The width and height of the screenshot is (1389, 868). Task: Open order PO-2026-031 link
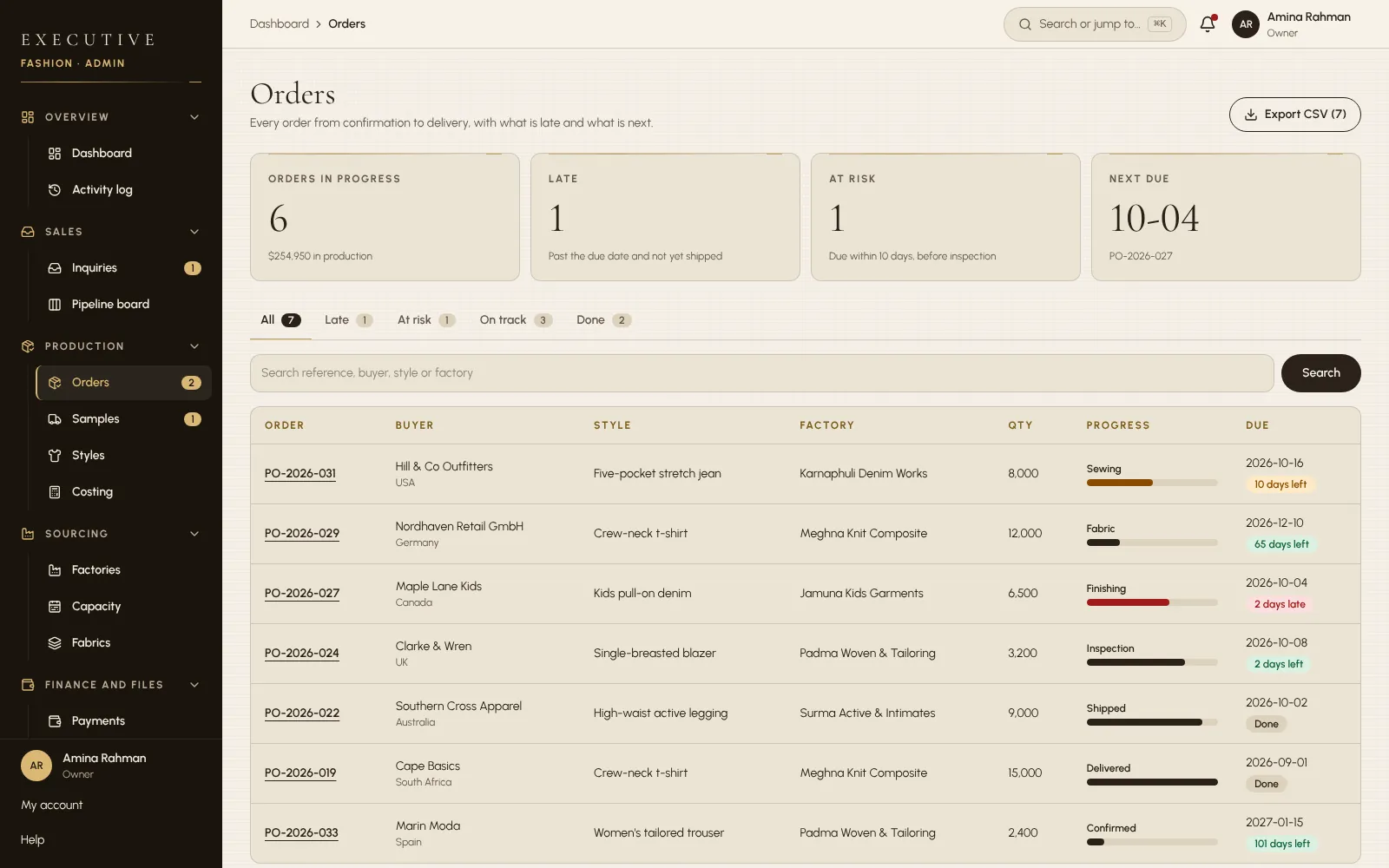click(x=300, y=474)
